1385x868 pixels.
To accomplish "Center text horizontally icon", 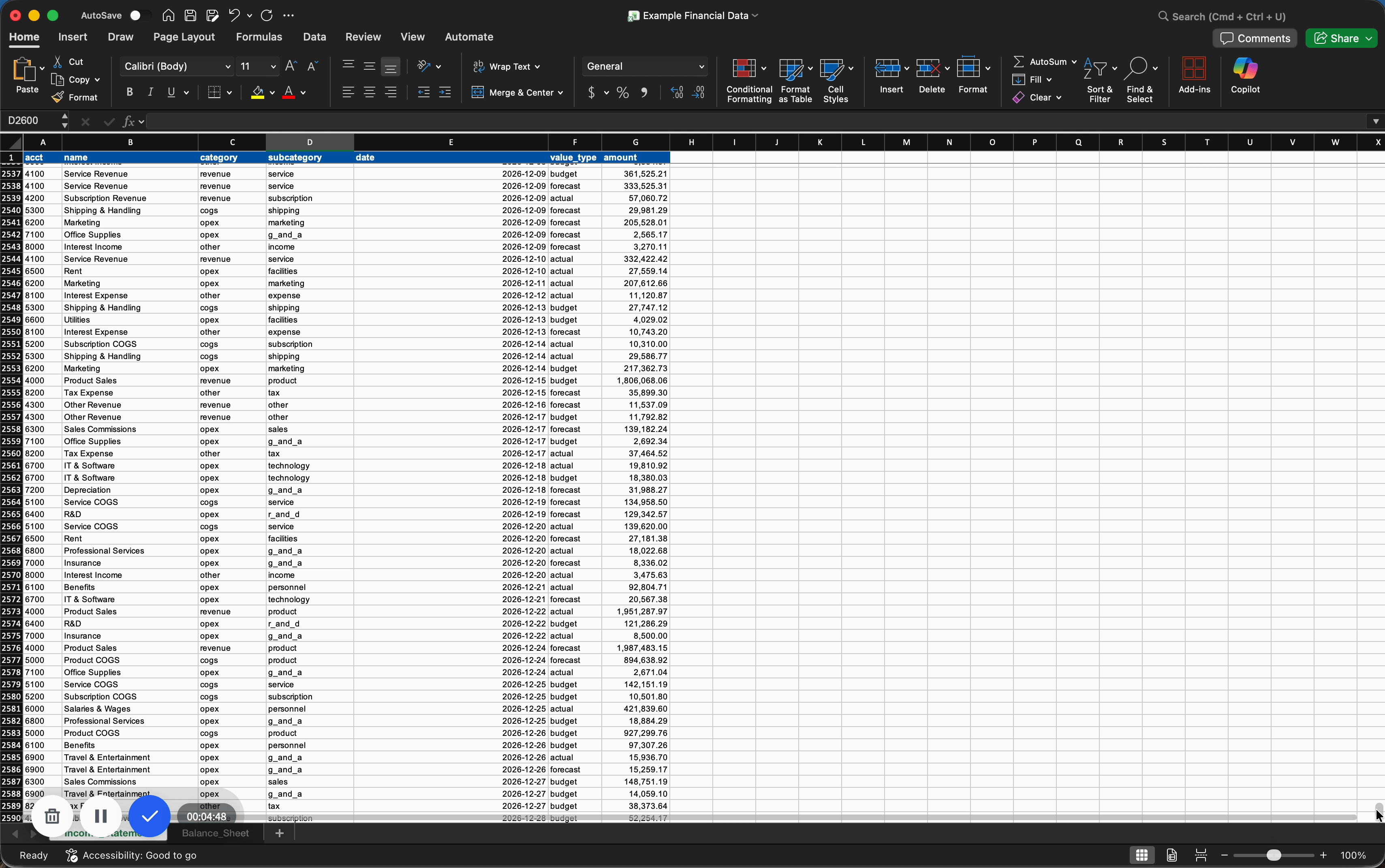I will pyautogui.click(x=369, y=92).
